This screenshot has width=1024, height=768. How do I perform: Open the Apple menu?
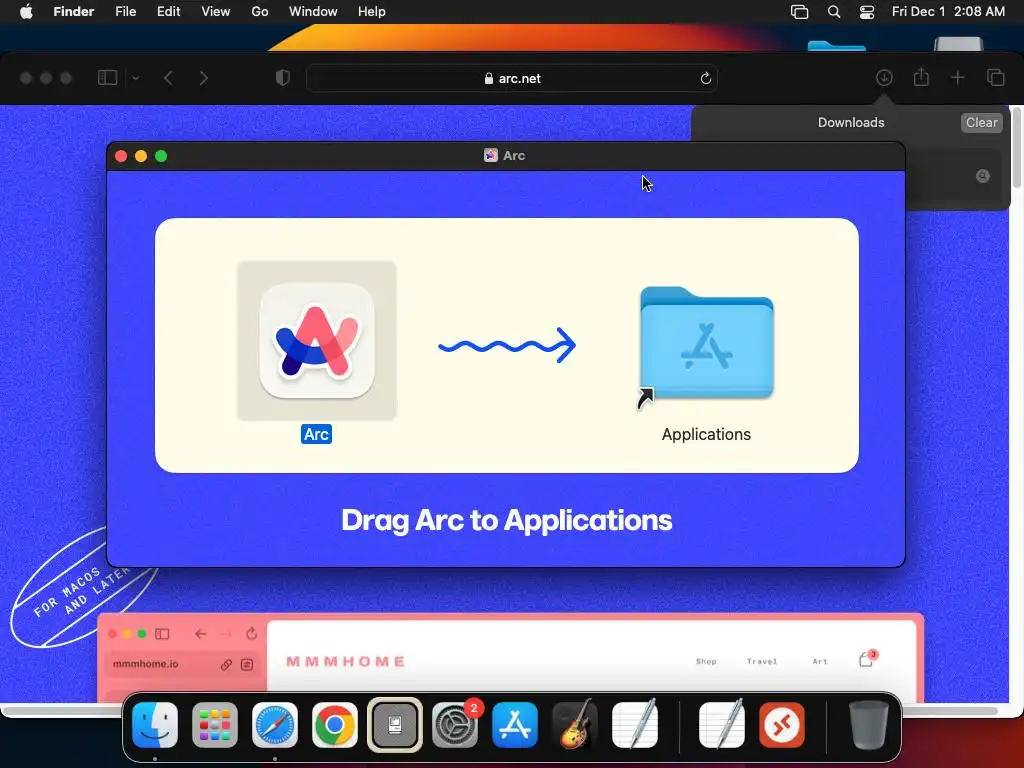[26, 11]
